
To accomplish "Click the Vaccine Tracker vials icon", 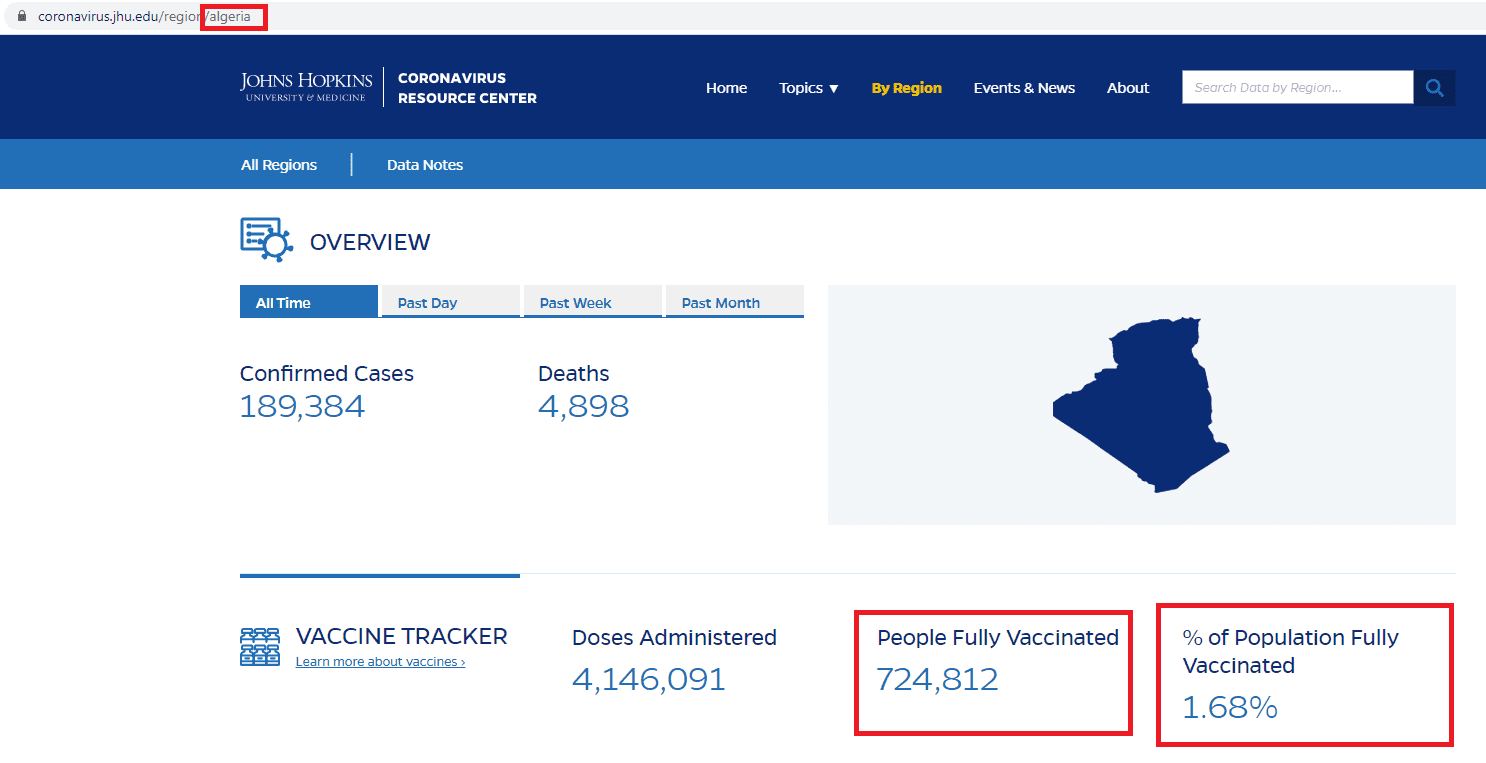I will point(260,647).
